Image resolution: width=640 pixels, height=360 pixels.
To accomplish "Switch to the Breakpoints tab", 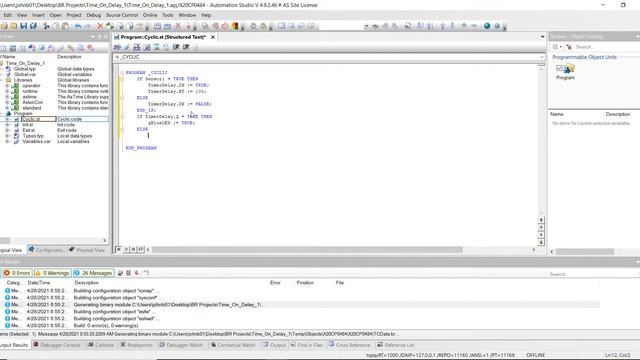I will tap(136, 345).
